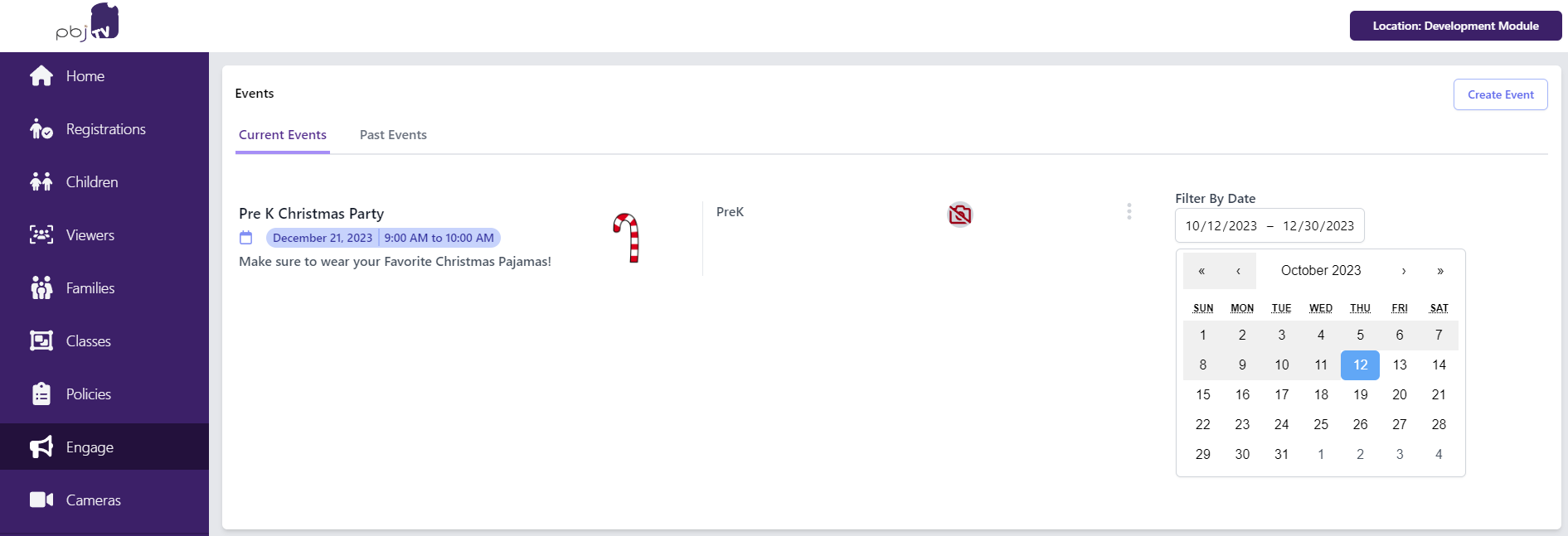Toggle the no-camera icon for PreK event
The width and height of the screenshot is (1568, 536).
point(960,215)
